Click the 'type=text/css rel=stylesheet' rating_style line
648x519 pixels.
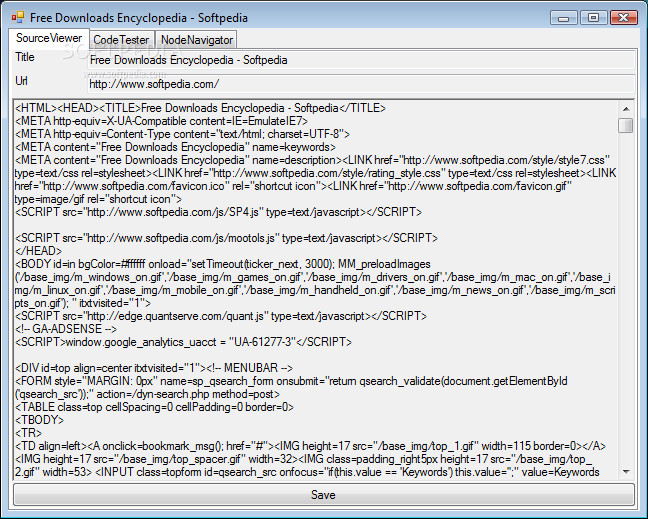(315, 173)
